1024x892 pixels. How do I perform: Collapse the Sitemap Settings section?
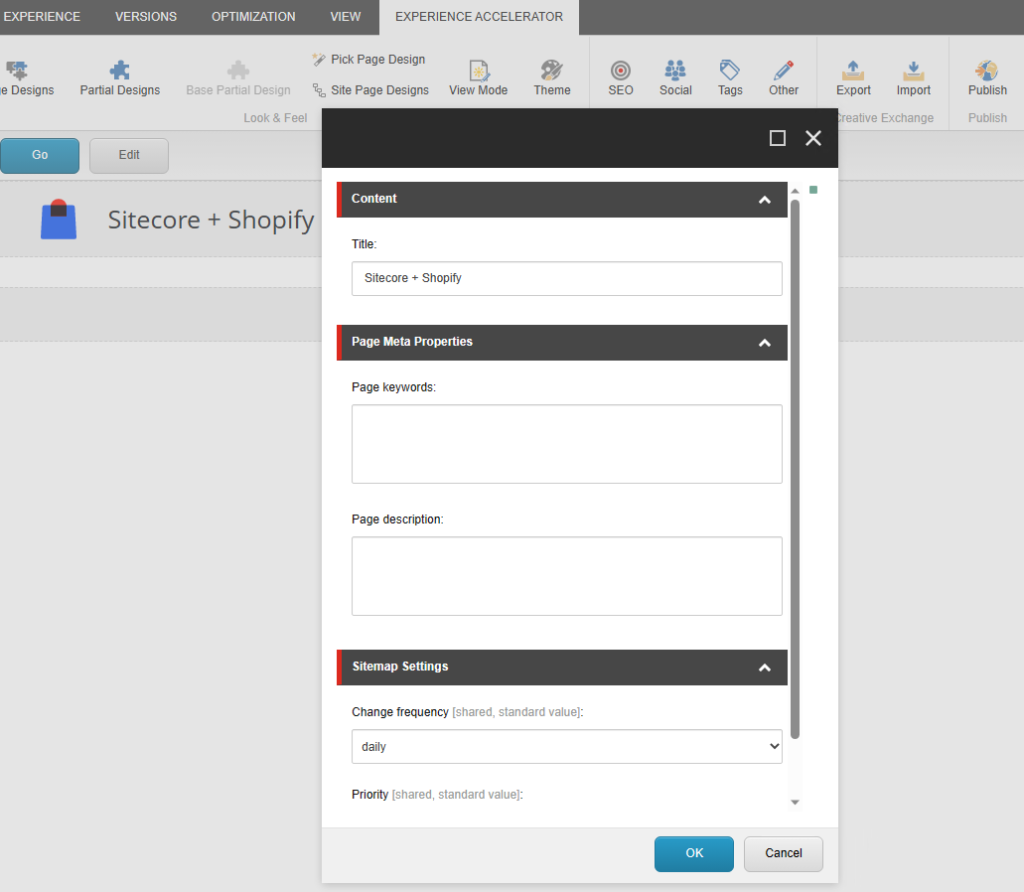764,668
